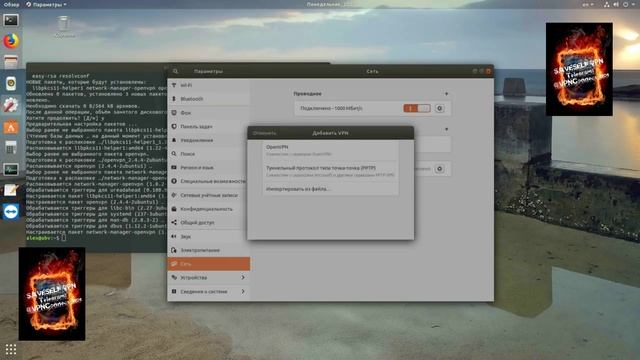Image resolution: width=640 pixels, height=360 pixels.
Task: Open the Конфиденциальность panel
Action: click(x=209, y=209)
